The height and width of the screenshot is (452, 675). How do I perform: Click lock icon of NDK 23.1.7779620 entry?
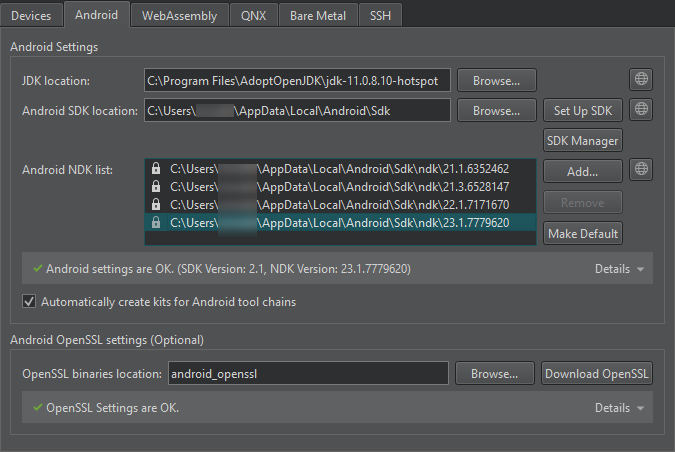pyautogui.click(x=156, y=223)
